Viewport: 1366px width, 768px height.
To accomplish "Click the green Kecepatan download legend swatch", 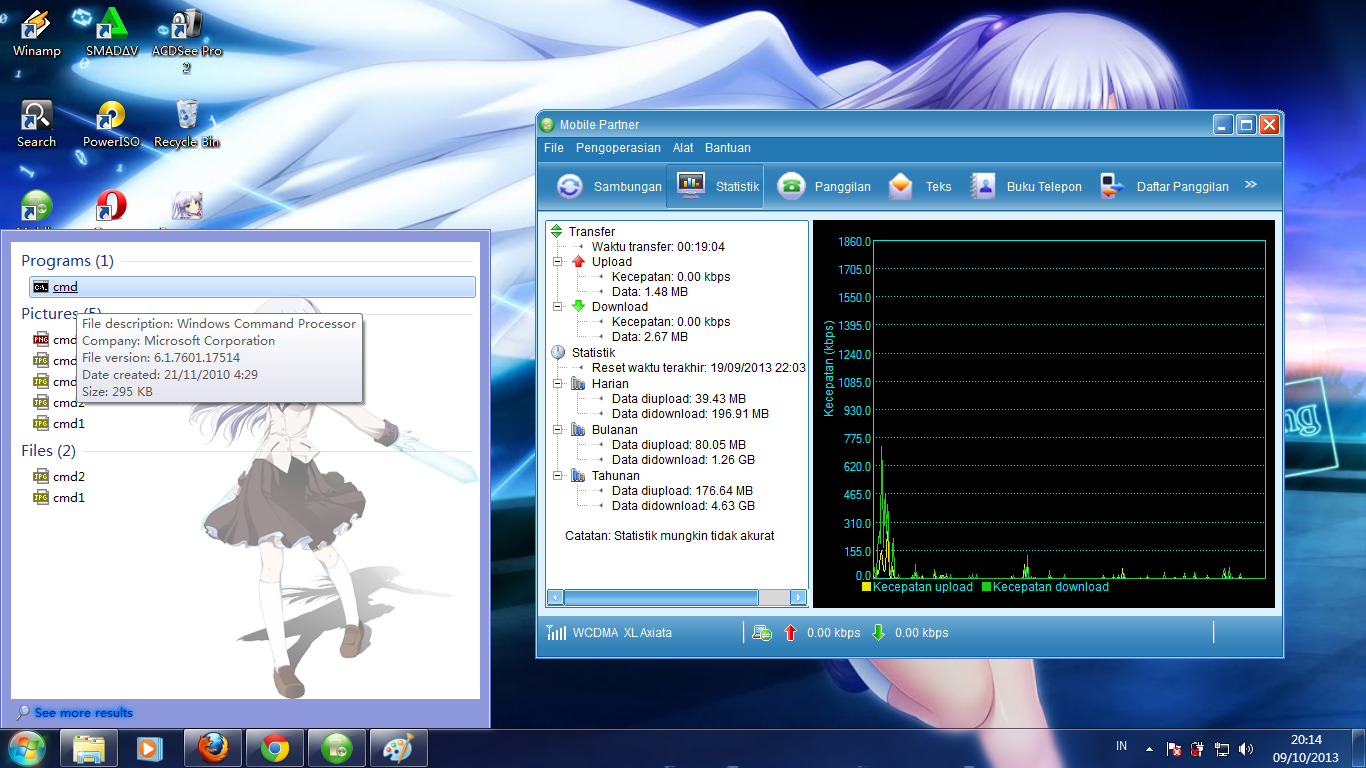I will (987, 587).
